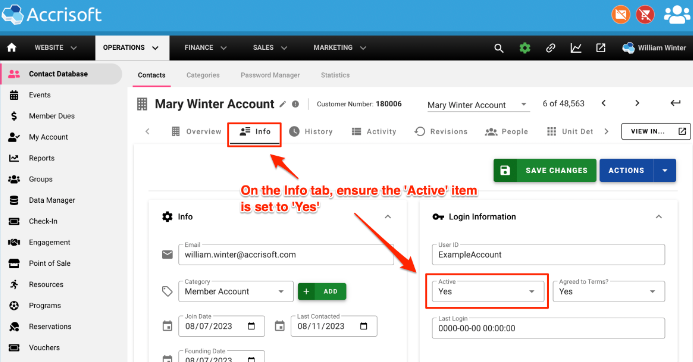Screen dimensions: 693x362
Task: Click the return arrow icon
Action: coord(675,103)
